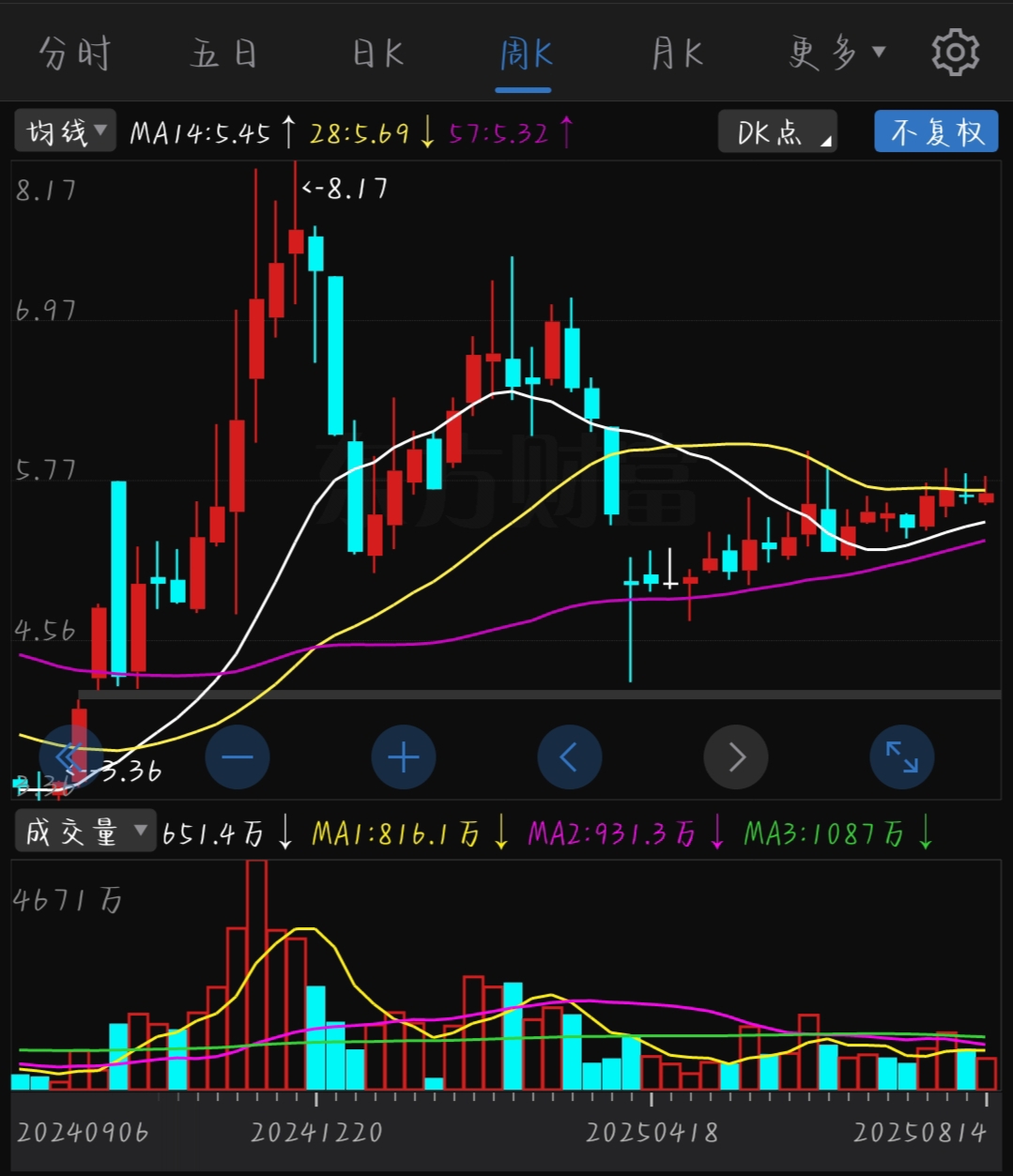Viewport: 1013px width, 1176px height.
Task: Jump to earliest data with double-left arrow
Action: 71,756
